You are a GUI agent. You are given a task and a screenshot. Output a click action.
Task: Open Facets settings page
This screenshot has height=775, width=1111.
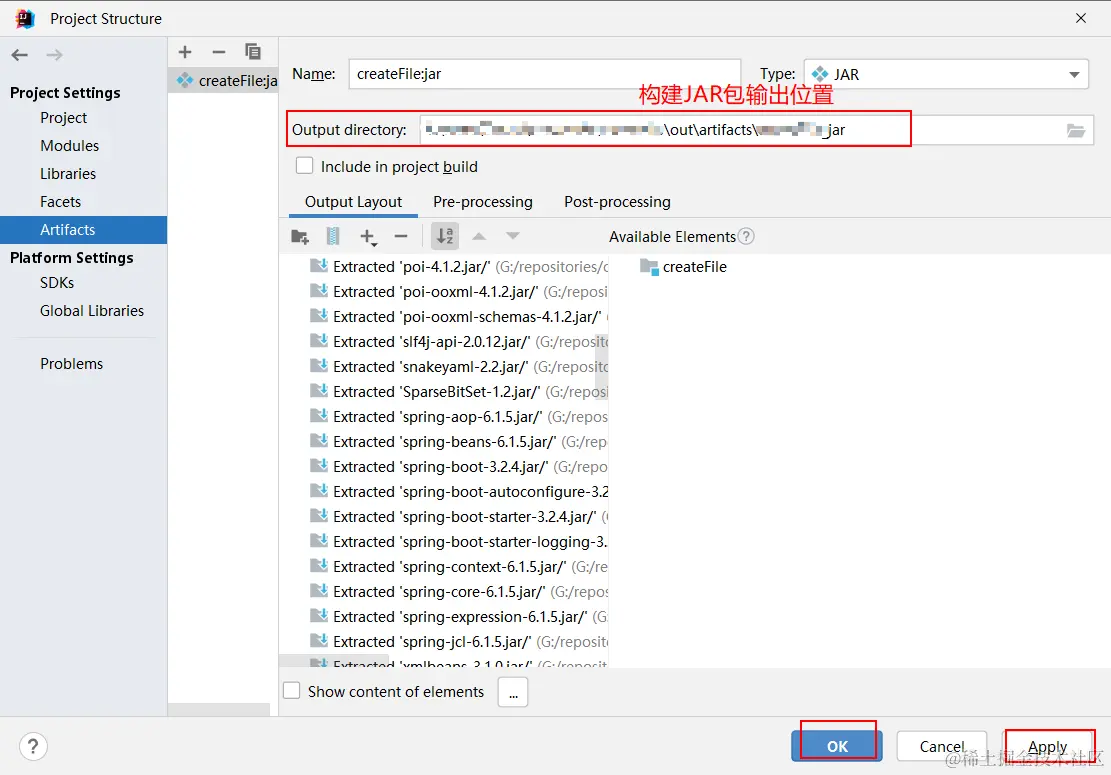(60, 202)
